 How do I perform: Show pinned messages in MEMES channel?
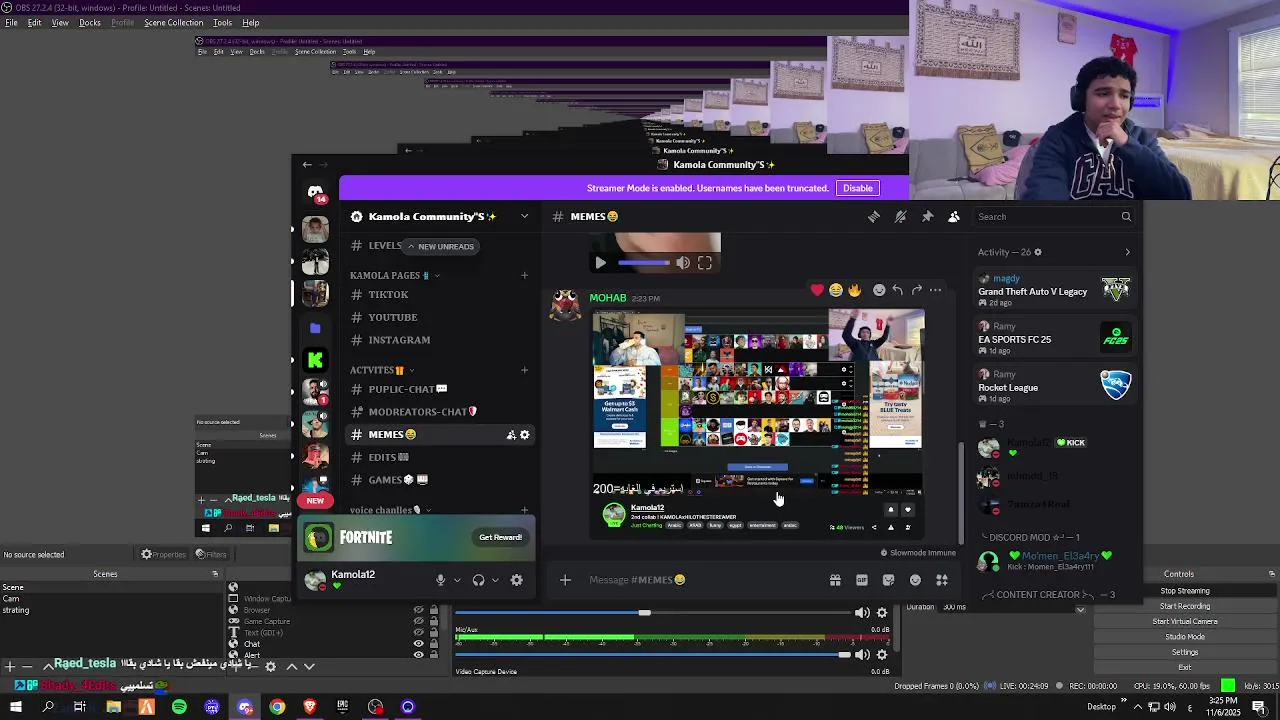point(927,216)
